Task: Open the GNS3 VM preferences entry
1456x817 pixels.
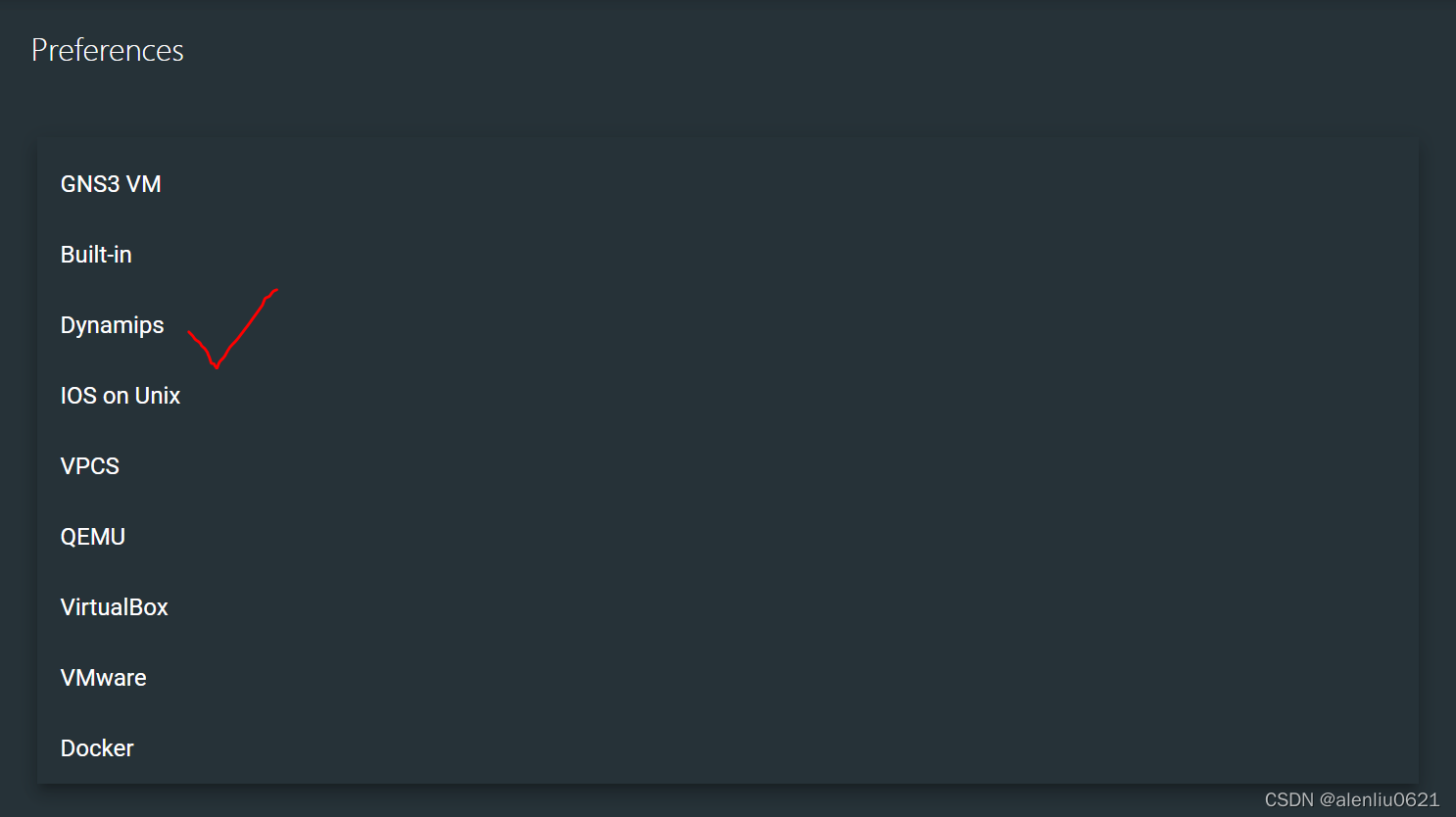Action: pyautogui.click(x=728, y=184)
